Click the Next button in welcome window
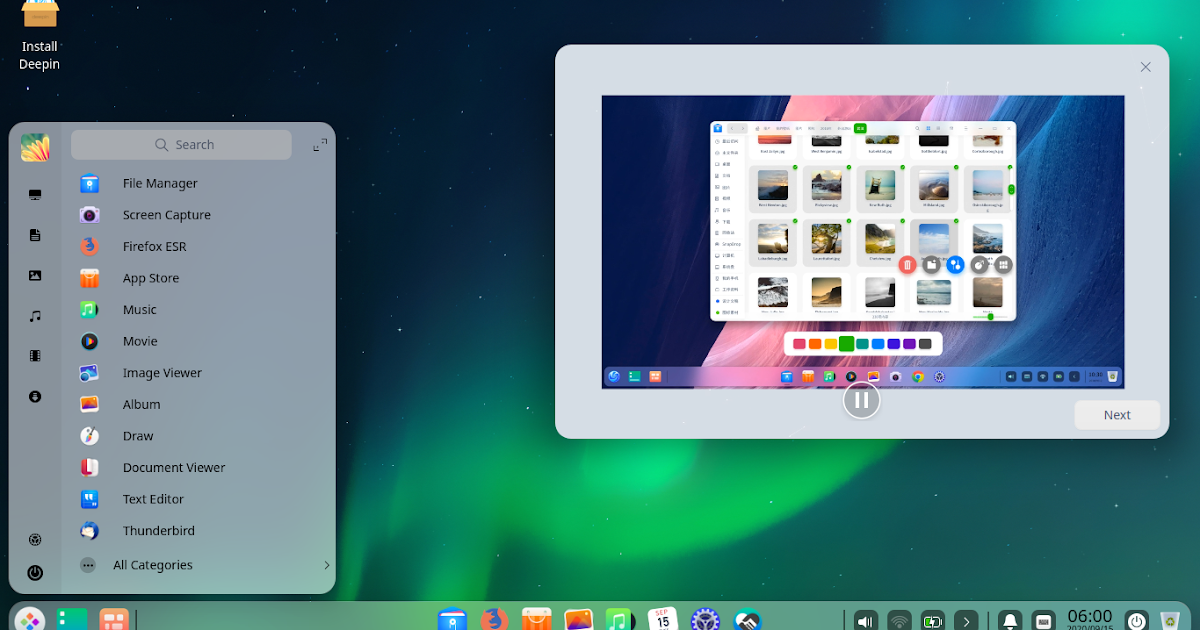Viewport: 1200px width, 630px height. point(1116,415)
